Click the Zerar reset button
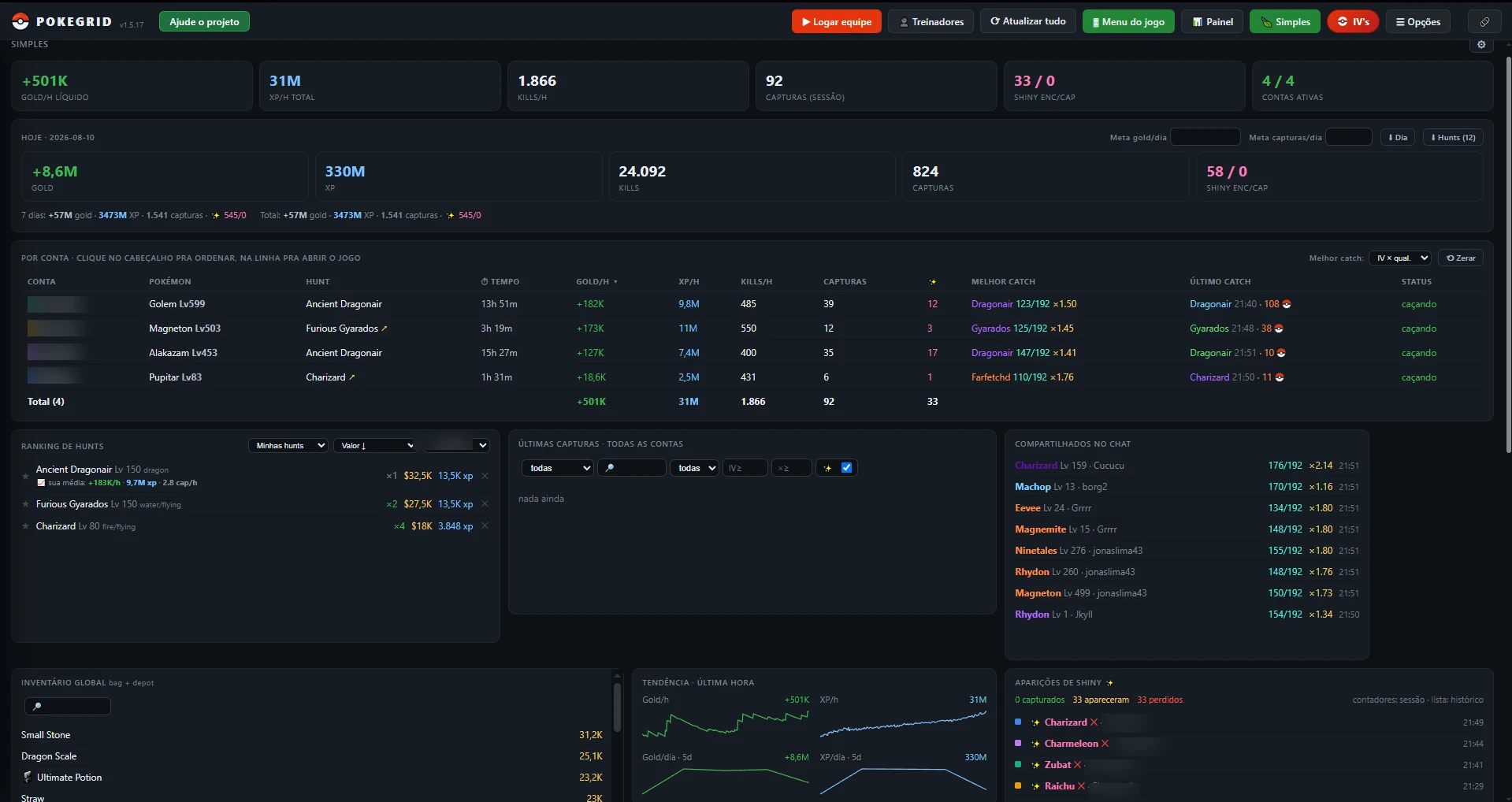 1461,258
